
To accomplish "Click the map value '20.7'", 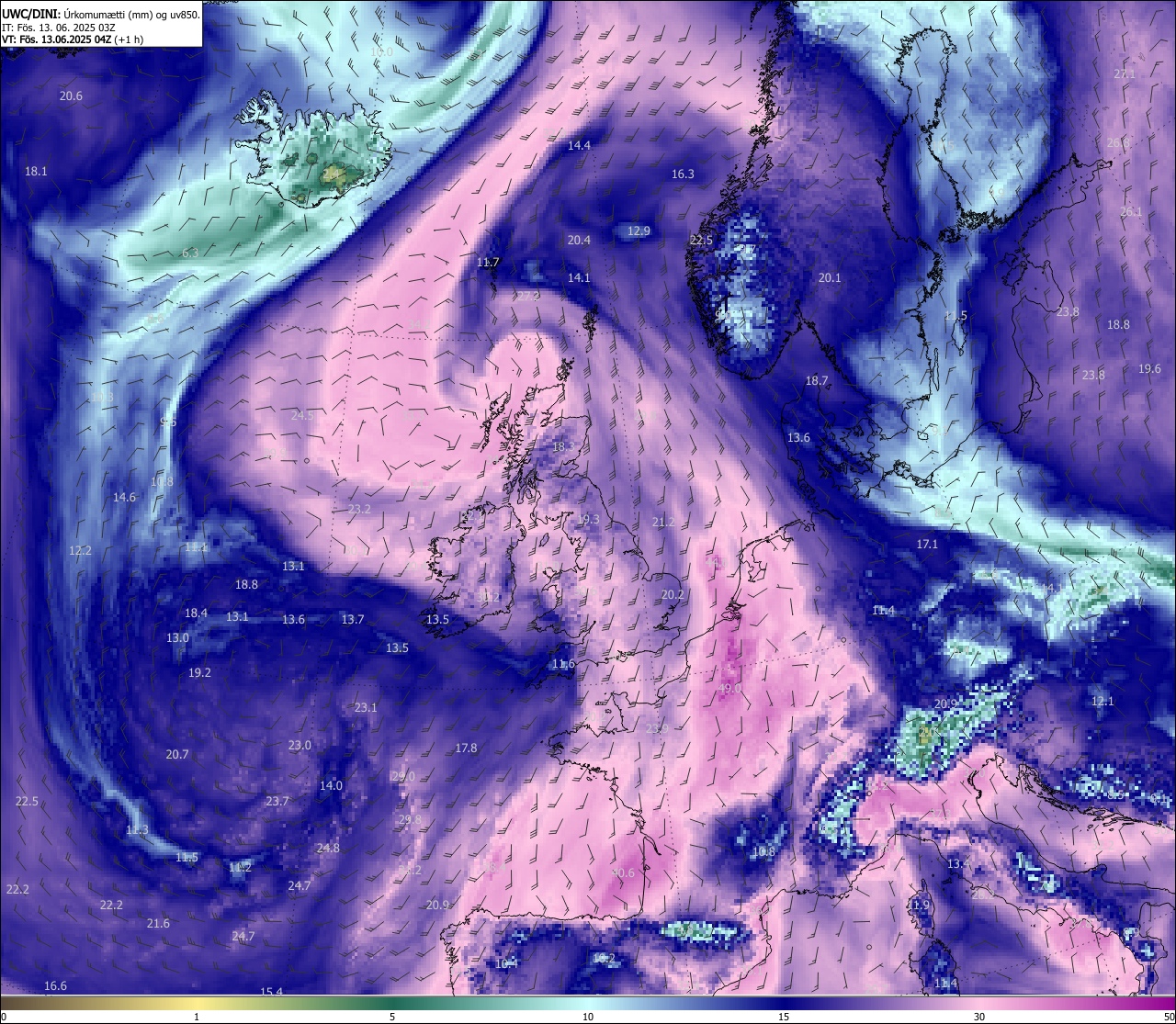I will coord(177,755).
